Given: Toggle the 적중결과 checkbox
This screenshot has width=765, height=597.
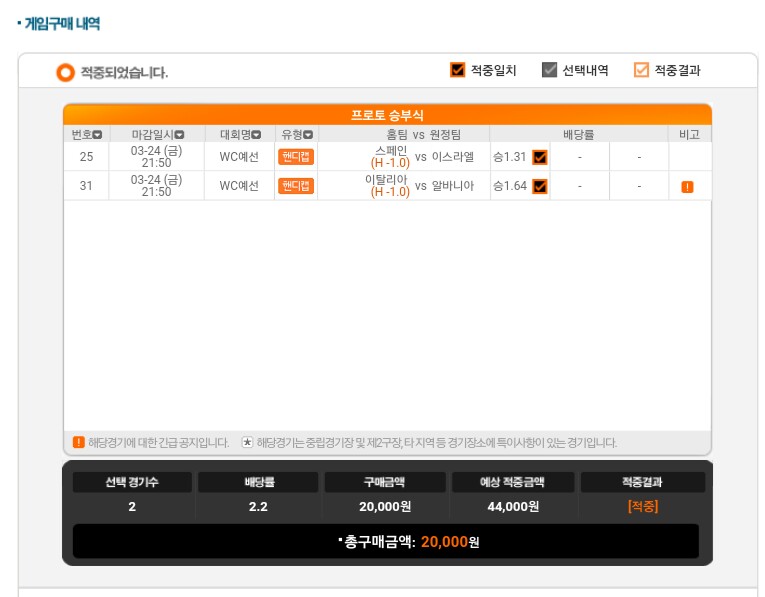Looking at the screenshot, I should 641,70.
